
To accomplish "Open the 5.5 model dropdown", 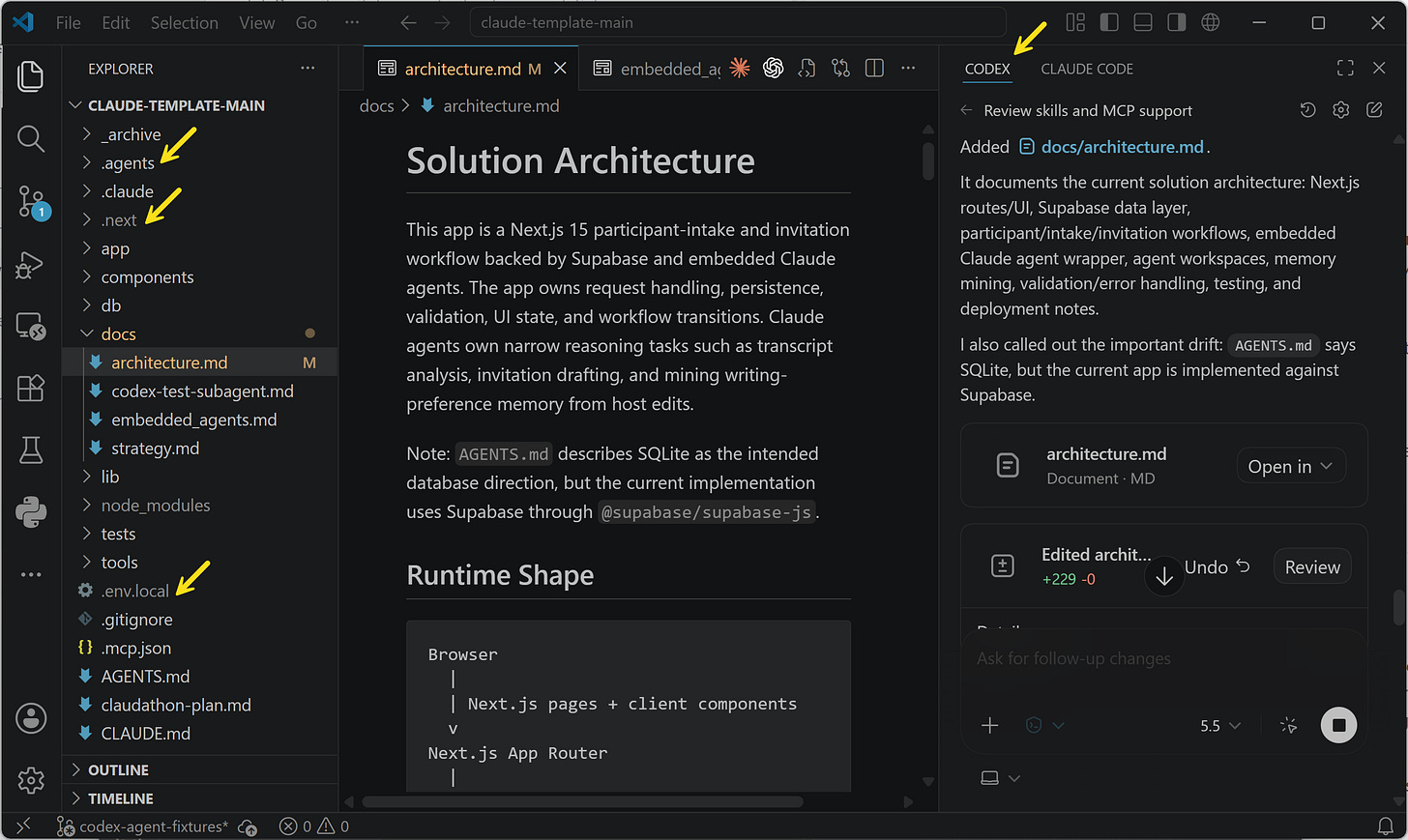I will pos(1220,725).
